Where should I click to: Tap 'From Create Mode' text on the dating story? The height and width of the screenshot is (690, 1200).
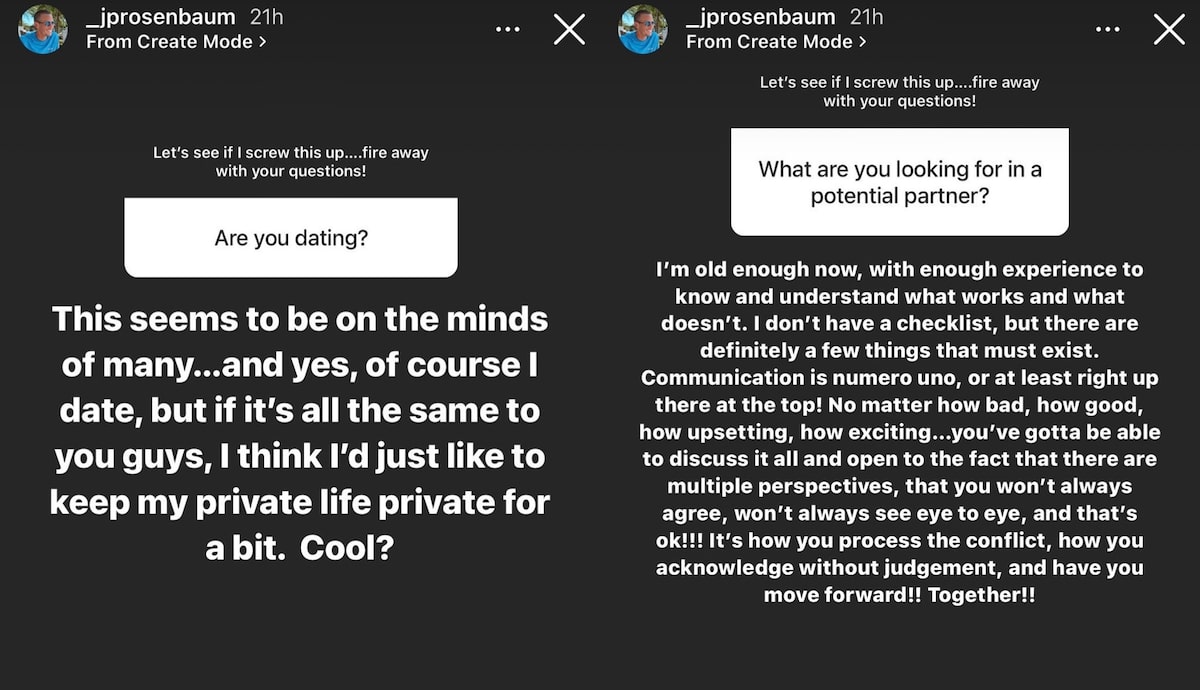tap(169, 42)
